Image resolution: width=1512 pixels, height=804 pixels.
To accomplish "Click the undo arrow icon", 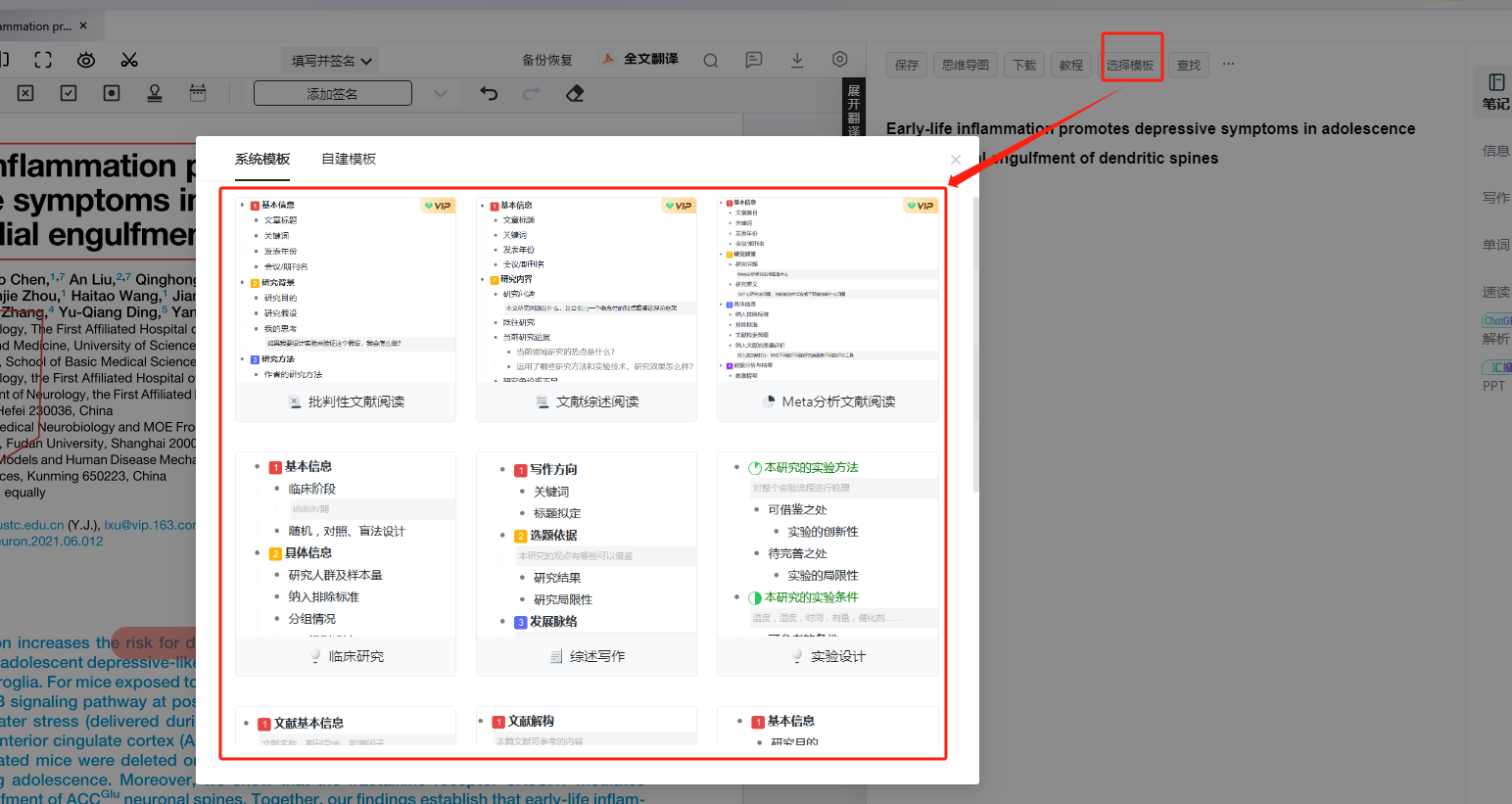I will coord(489,93).
